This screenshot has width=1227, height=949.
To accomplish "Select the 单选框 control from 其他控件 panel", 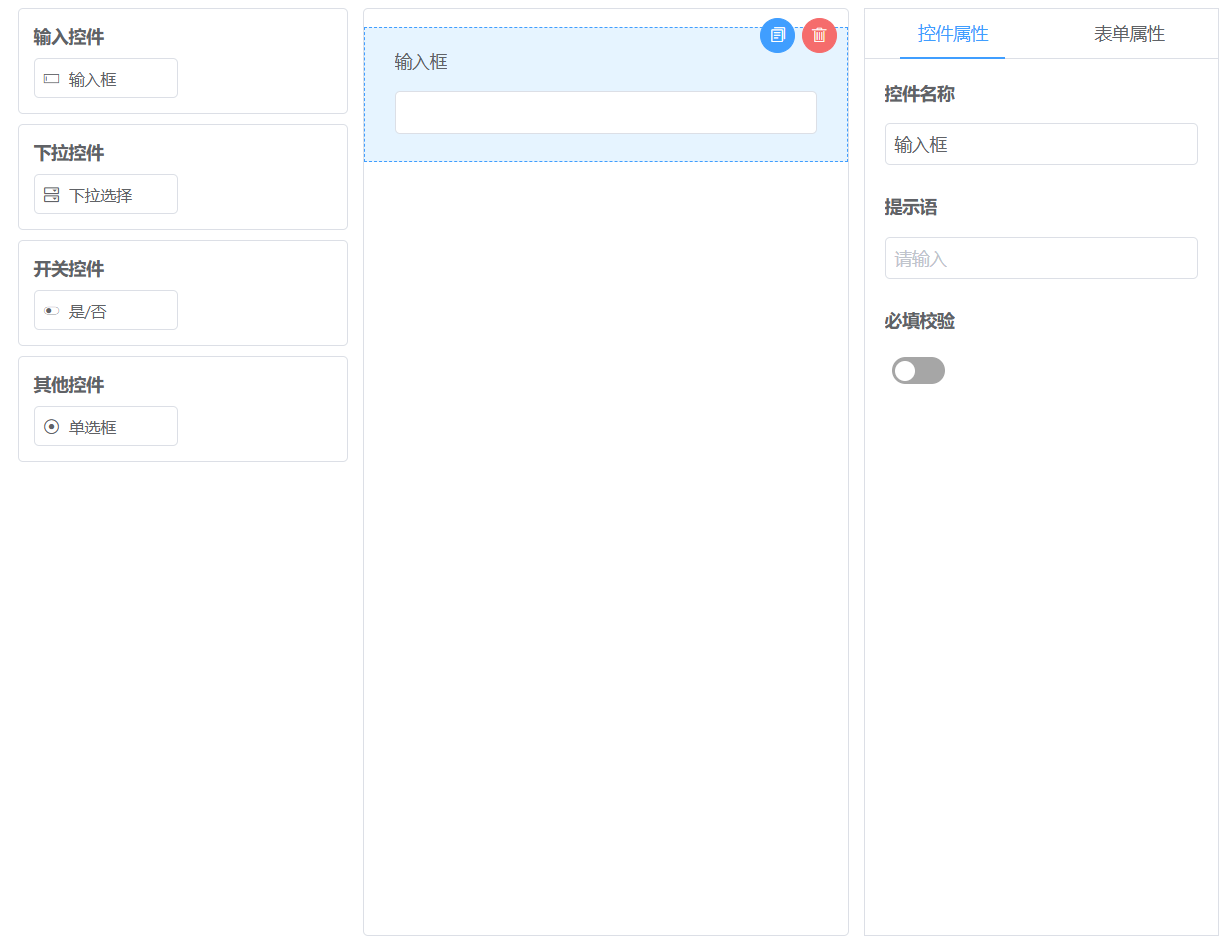I will pyautogui.click(x=105, y=426).
